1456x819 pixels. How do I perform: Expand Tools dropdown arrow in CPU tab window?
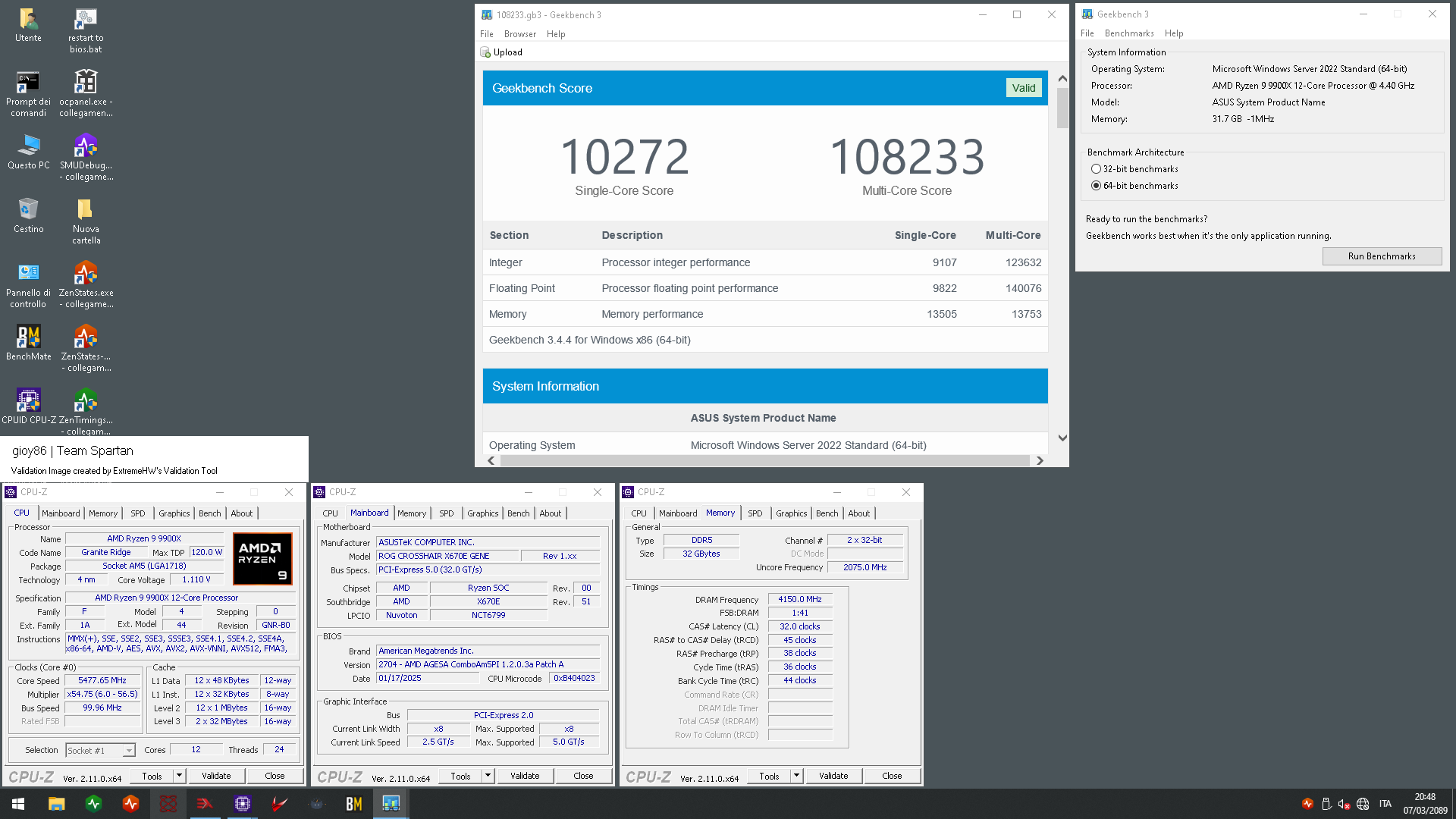click(180, 776)
